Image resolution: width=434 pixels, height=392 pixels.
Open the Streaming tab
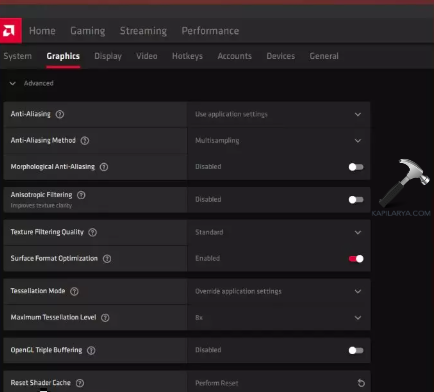(143, 31)
